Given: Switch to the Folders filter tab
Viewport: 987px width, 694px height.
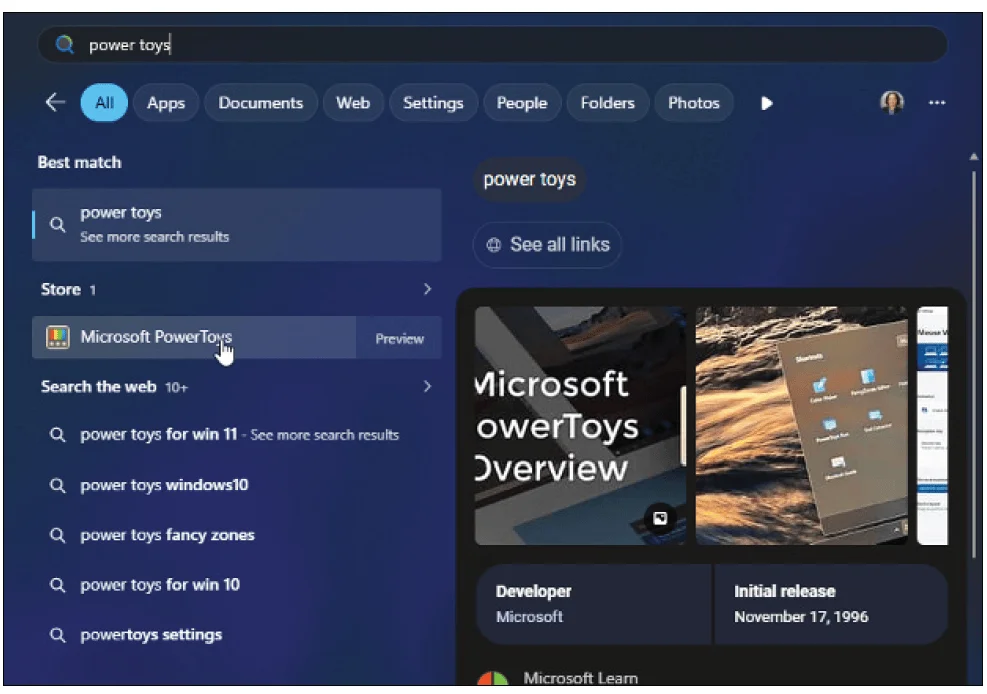Looking at the screenshot, I should [607, 103].
